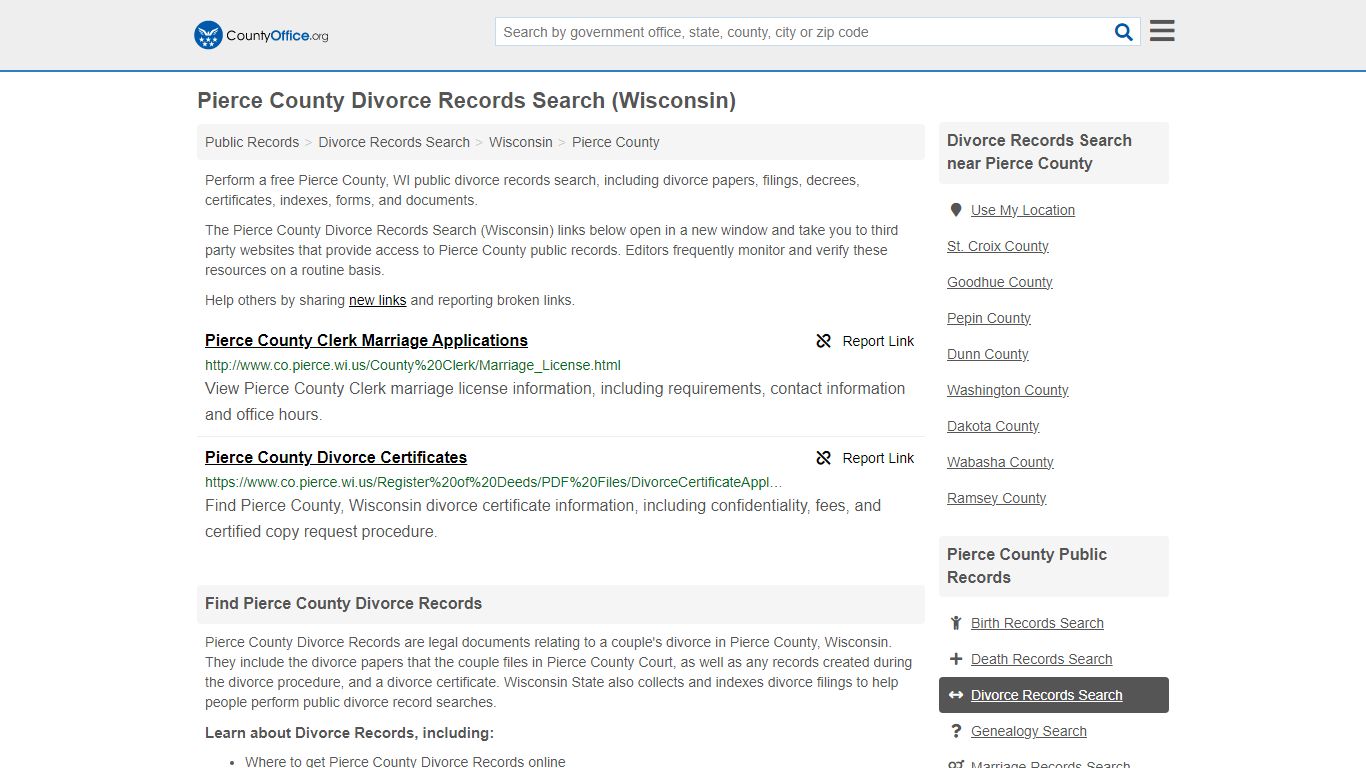1366x768 pixels.
Task: Click the Genealogy question mark icon
Action: point(956,731)
